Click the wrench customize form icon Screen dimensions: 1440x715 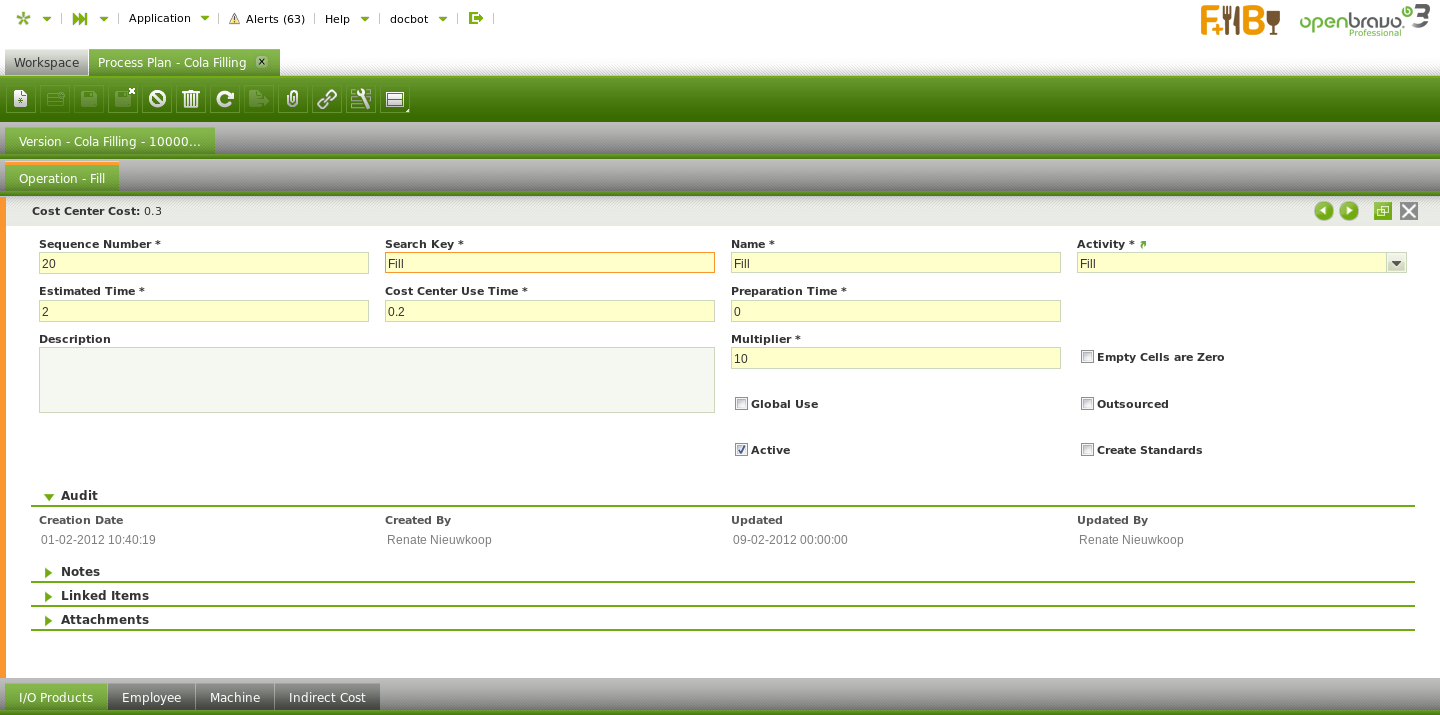361,99
